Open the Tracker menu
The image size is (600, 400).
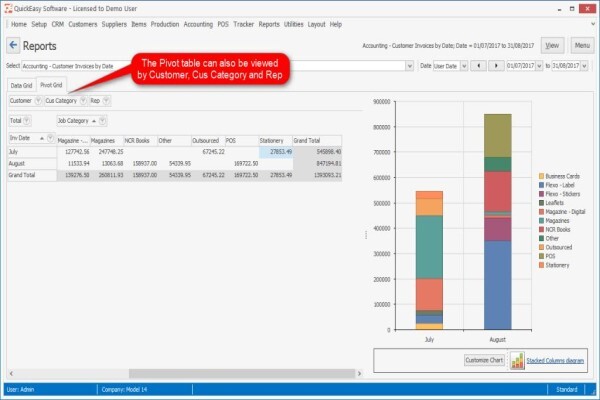tap(244, 24)
